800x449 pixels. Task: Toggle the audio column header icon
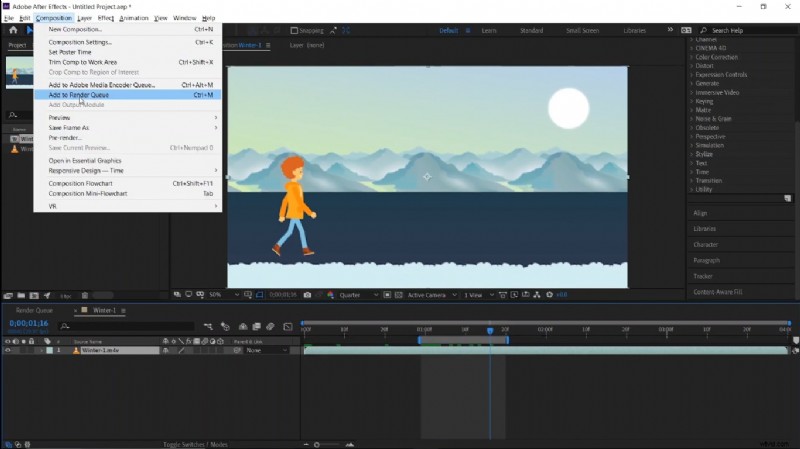[x=16, y=341]
